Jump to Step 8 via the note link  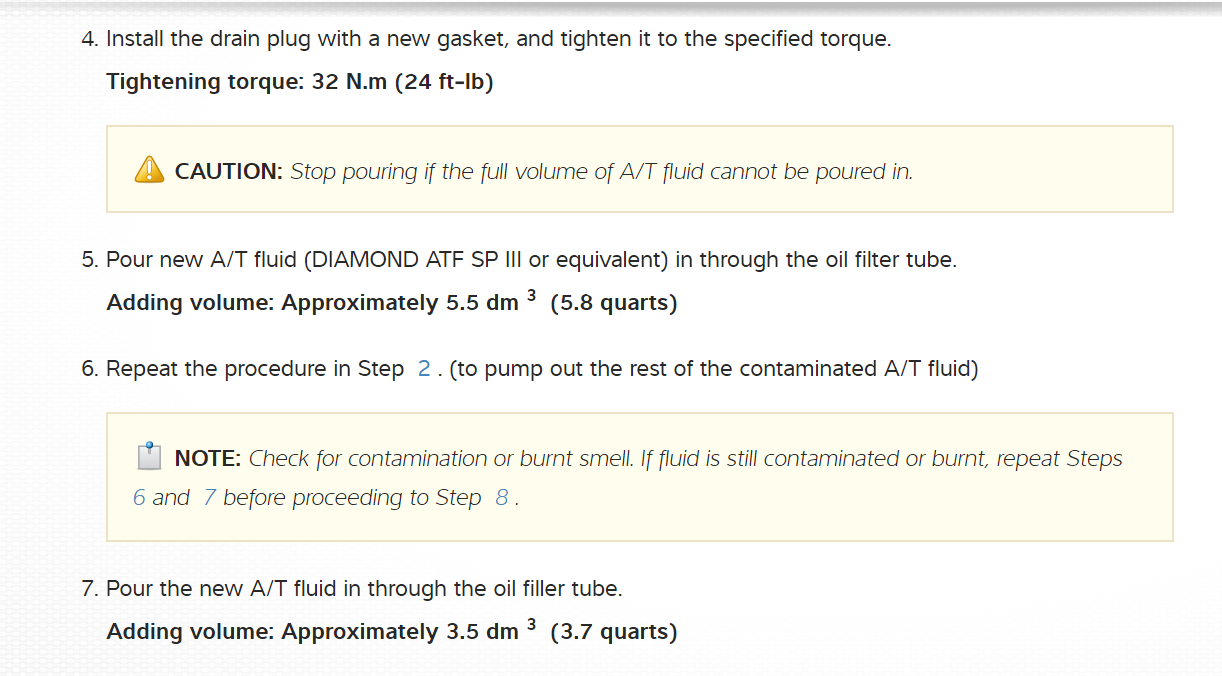[502, 498]
